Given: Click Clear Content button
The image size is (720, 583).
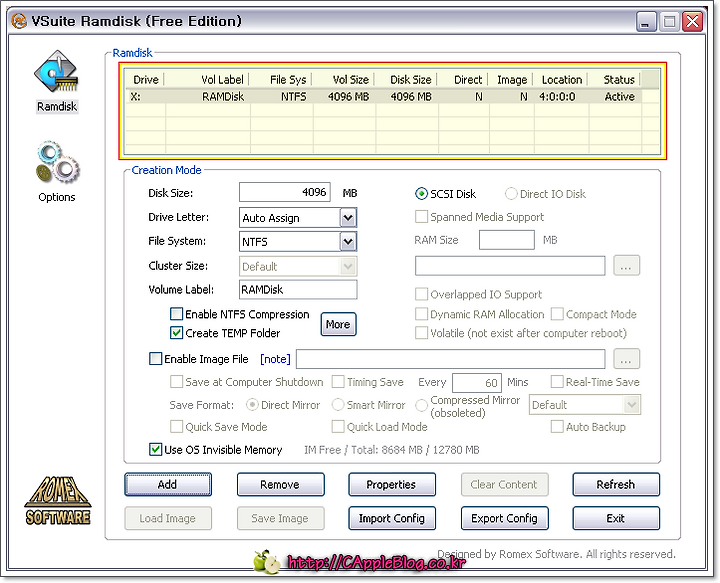Looking at the screenshot, I should (504, 484).
